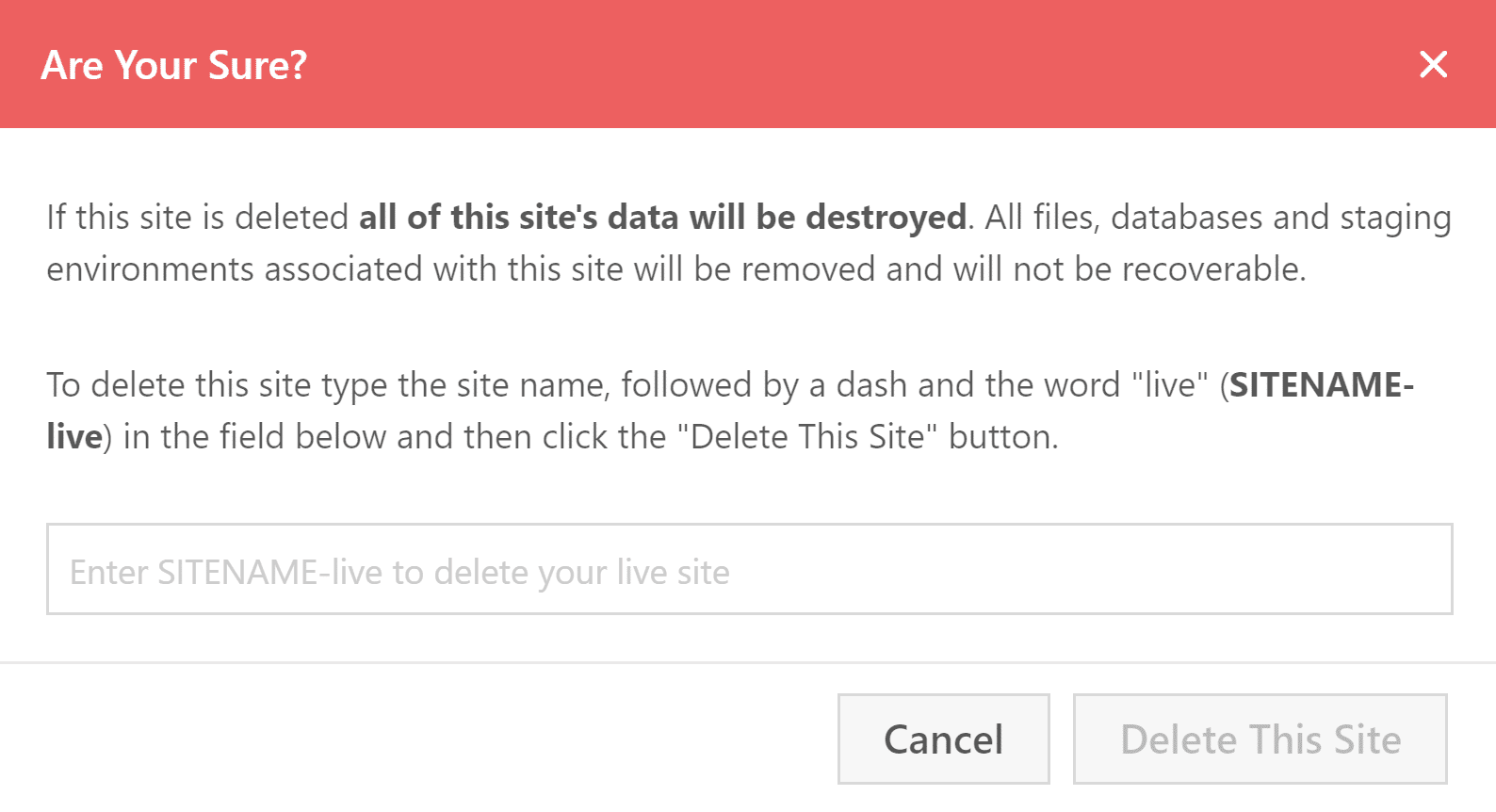The width and height of the screenshot is (1496, 812).
Task: Close the Are Your Sure dialog
Action: coord(1433,64)
